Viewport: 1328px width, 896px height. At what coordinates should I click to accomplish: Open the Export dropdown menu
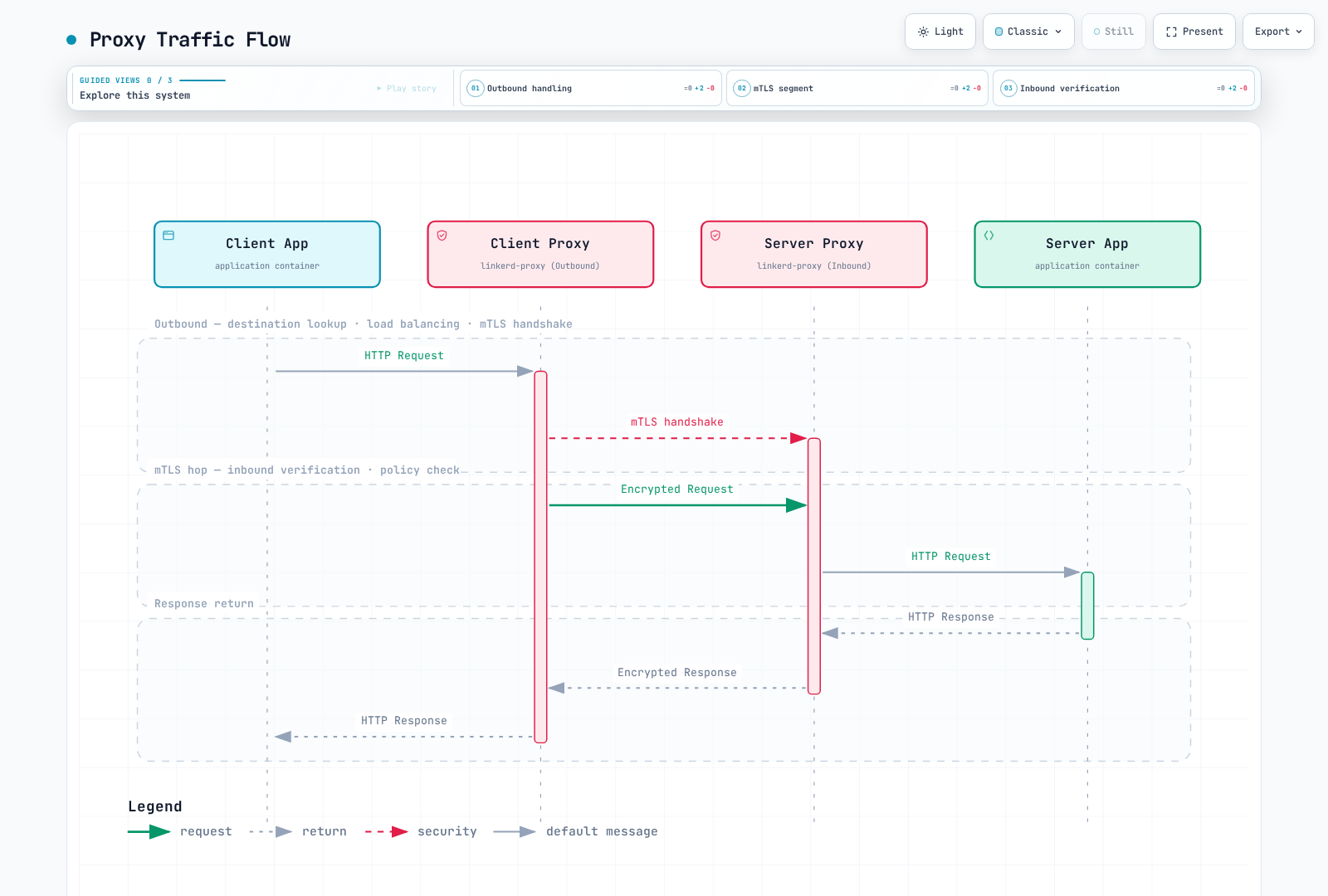coord(1278,32)
